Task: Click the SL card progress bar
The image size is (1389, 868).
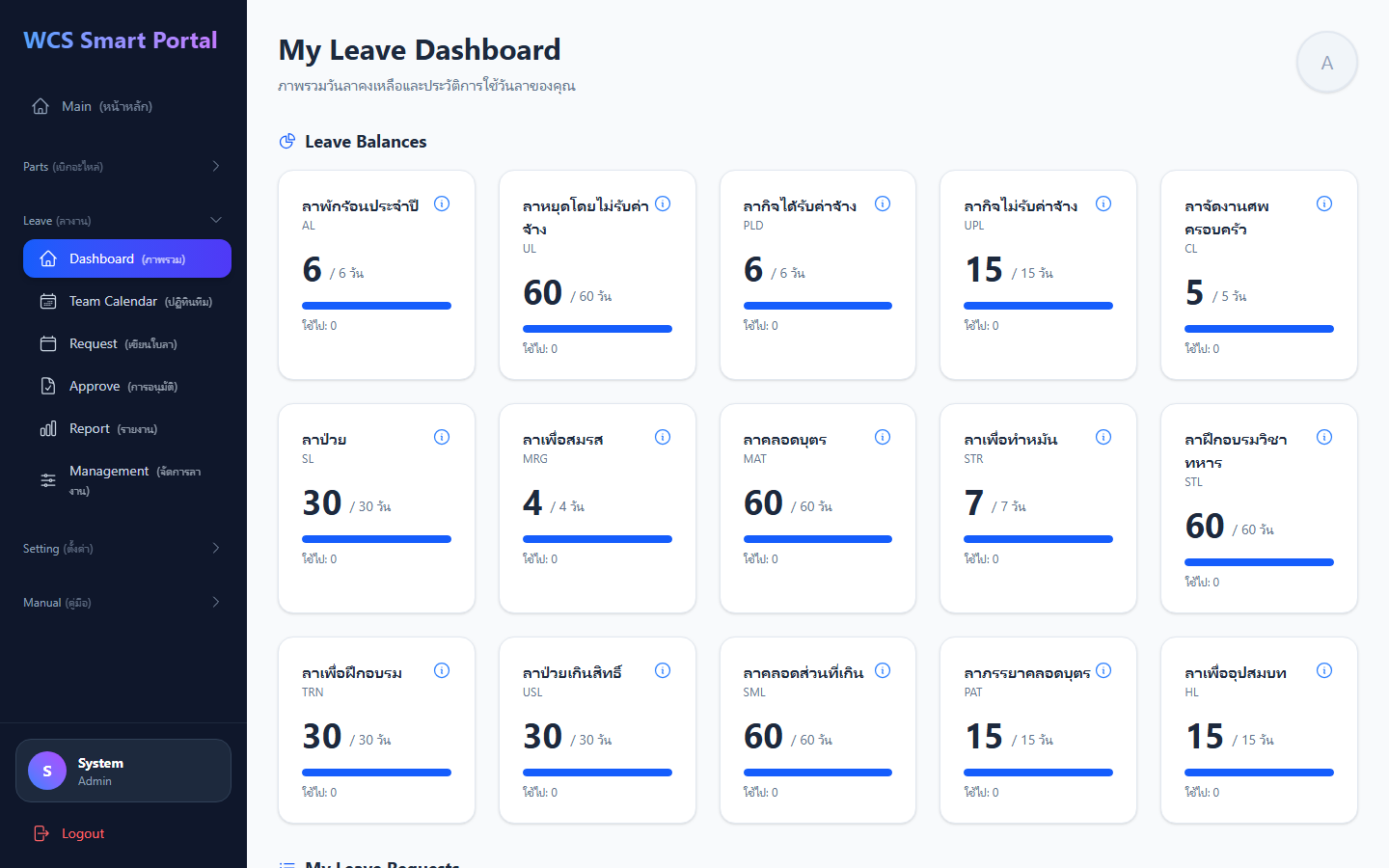Action: [x=377, y=539]
